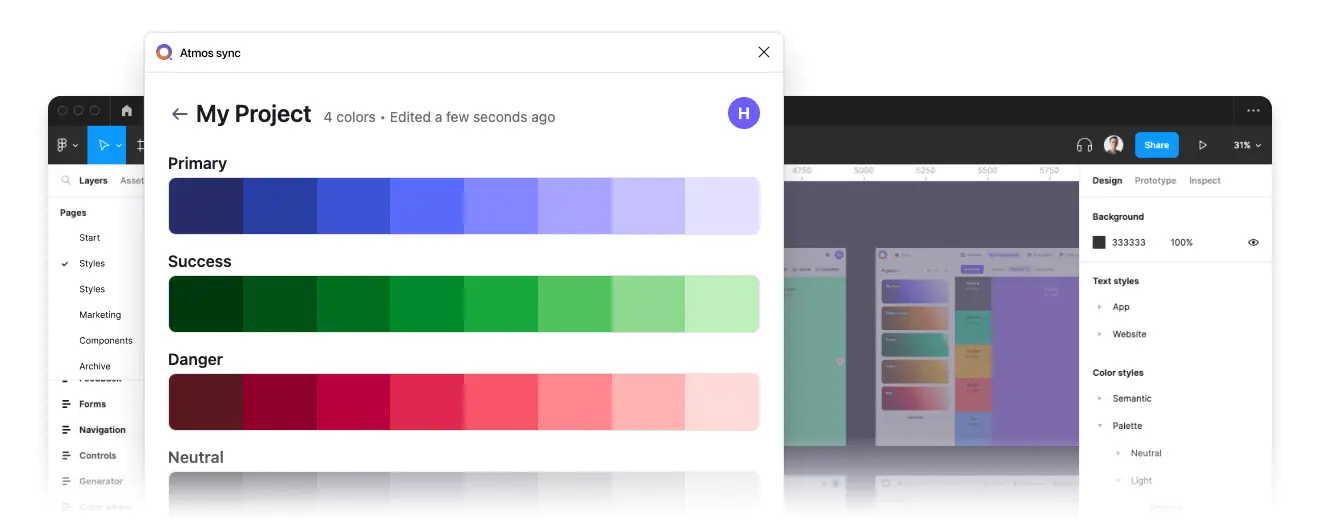Toggle background visibility eye icon

click(1253, 242)
